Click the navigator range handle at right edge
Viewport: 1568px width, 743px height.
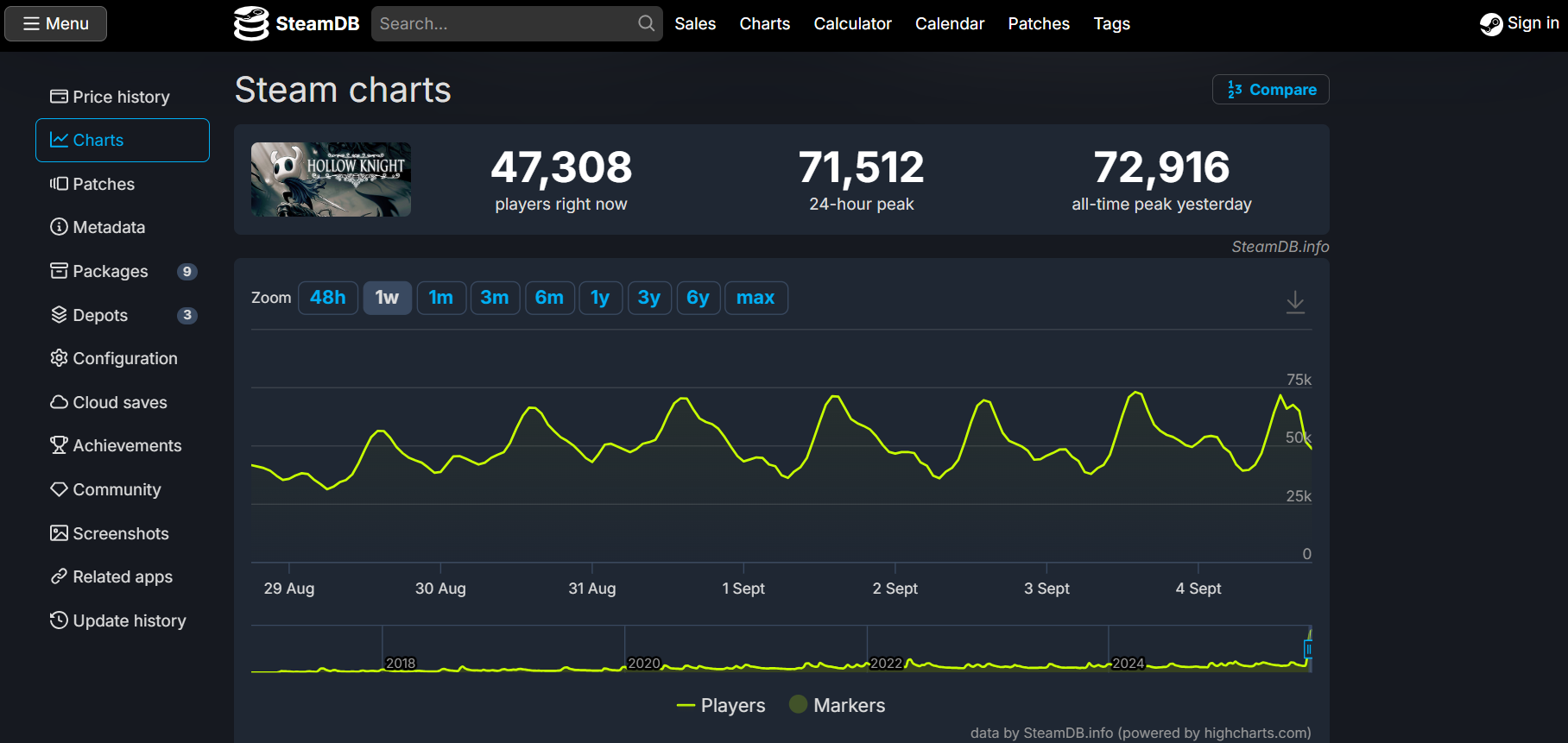tap(1308, 649)
